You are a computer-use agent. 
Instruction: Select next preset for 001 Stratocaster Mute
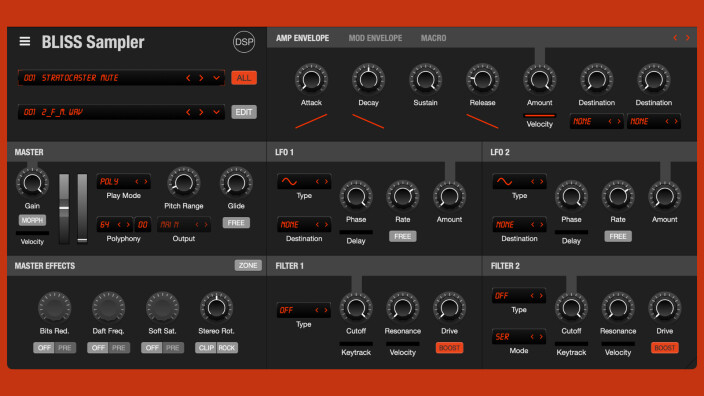pos(201,78)
